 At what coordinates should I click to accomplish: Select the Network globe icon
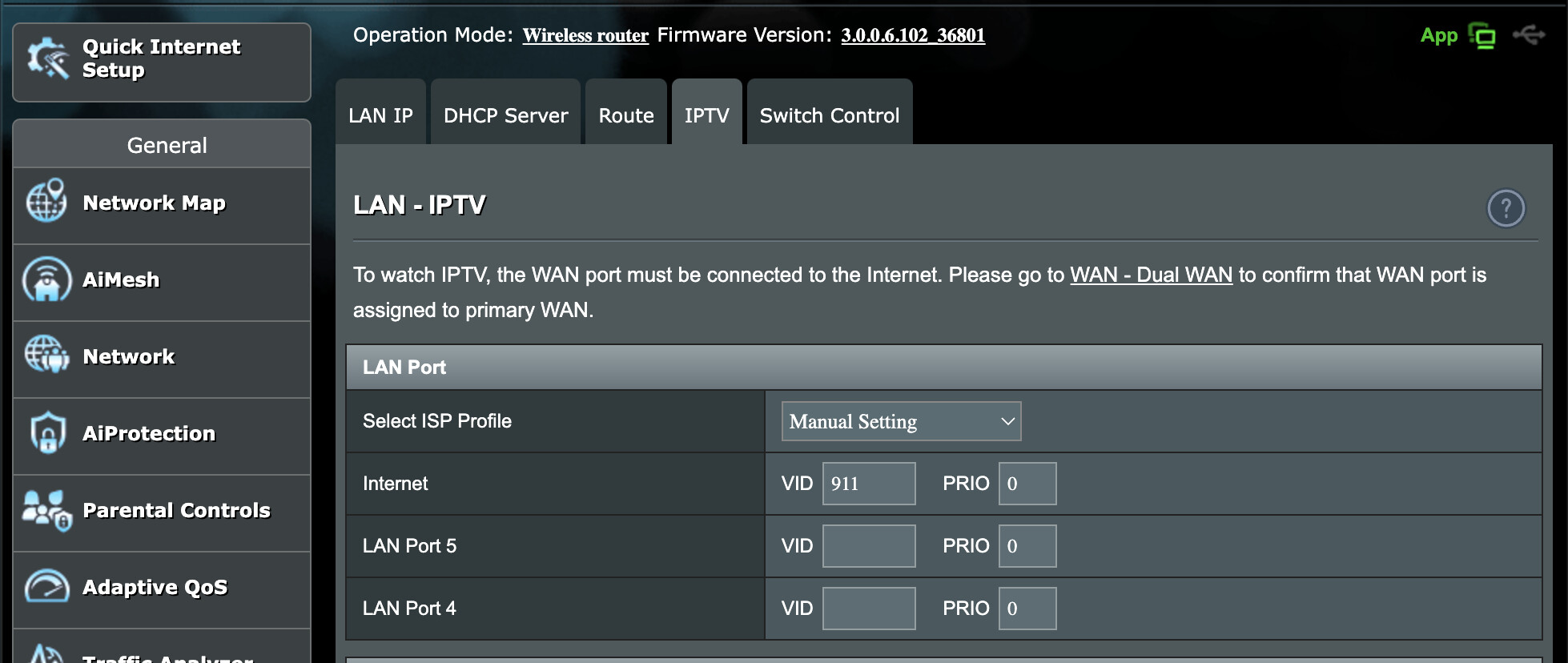(x=46, y=355)
